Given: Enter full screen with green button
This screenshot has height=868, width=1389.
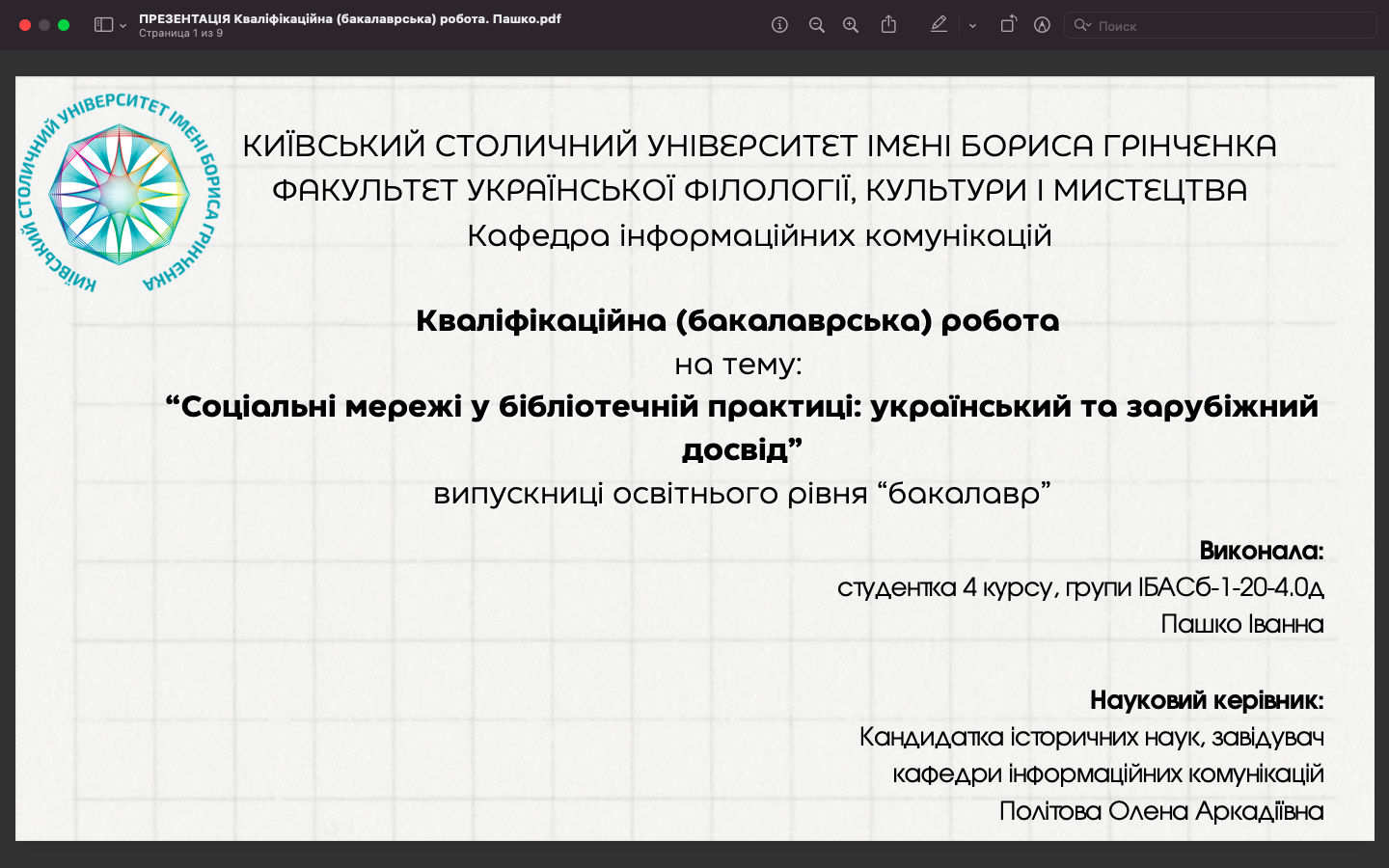Looking at the screenshot, I should pos(64,25).
